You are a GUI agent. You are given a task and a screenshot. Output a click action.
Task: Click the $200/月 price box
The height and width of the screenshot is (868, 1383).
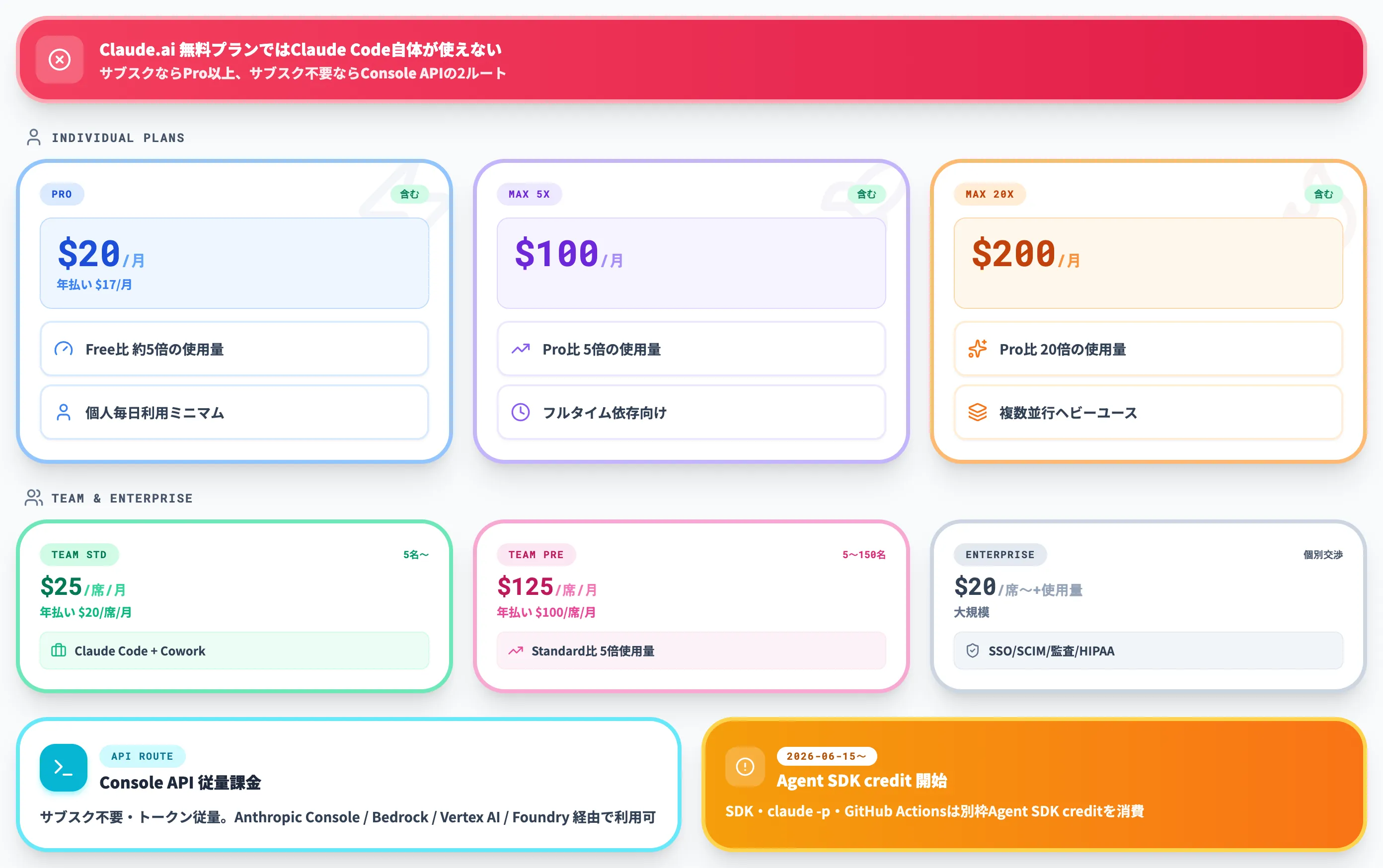(x=1148, y=263)
